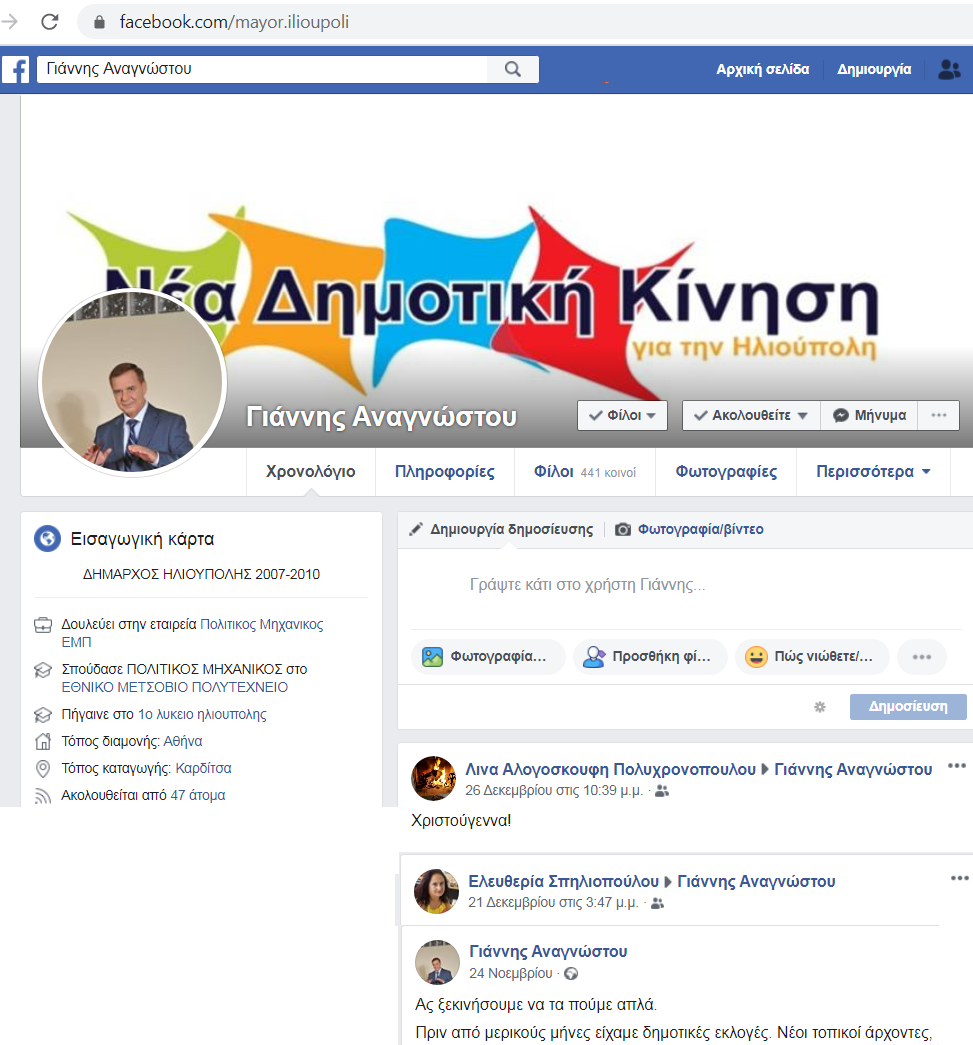Go to Αρχική σελίδα in top bar
The height and width of the screenshot is (1045, 973).
coord(762,69)
